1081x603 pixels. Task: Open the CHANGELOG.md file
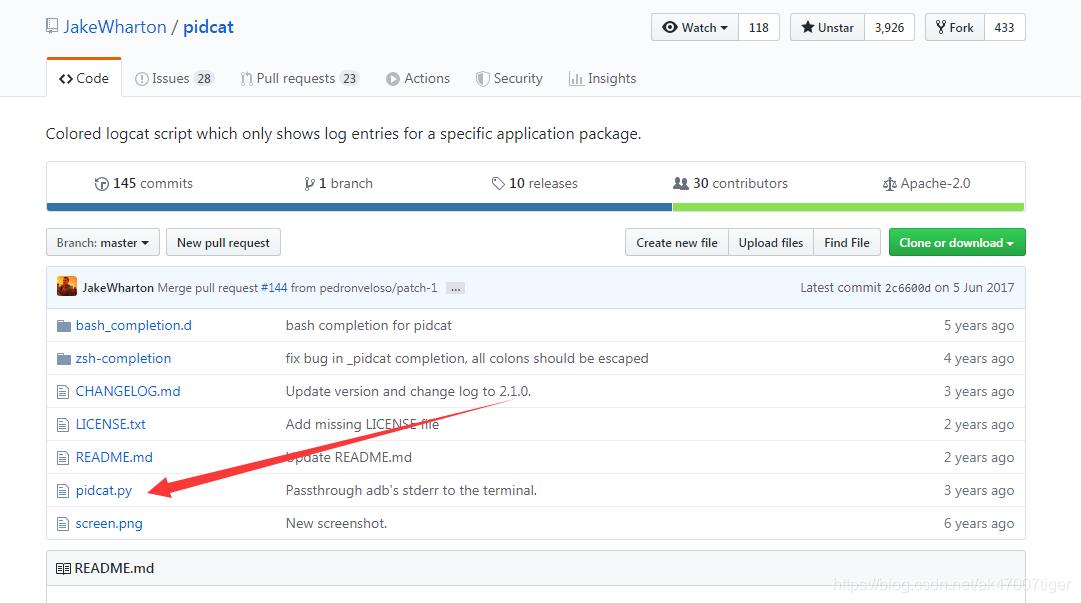pyautogui.click(x=128, y=391)
